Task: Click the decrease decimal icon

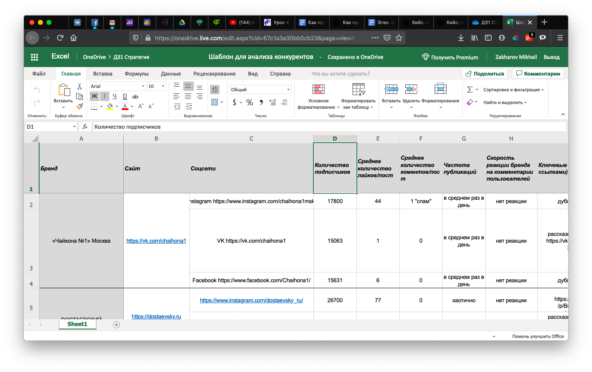Action: (284, 102)
